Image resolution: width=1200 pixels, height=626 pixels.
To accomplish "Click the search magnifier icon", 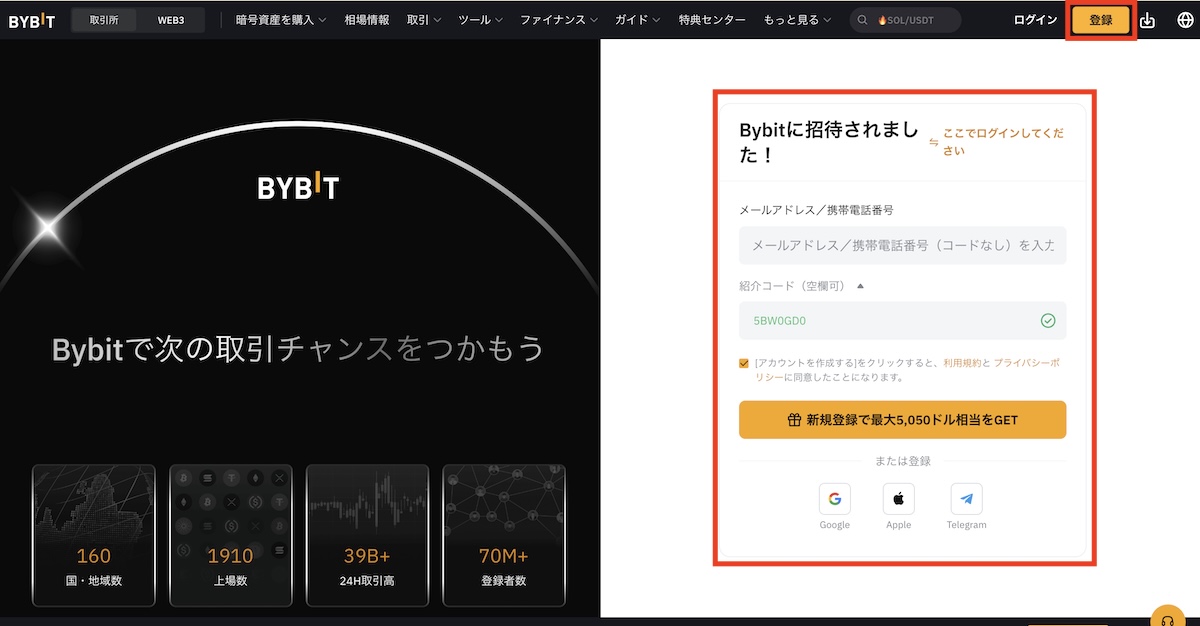I will [862, 20].
